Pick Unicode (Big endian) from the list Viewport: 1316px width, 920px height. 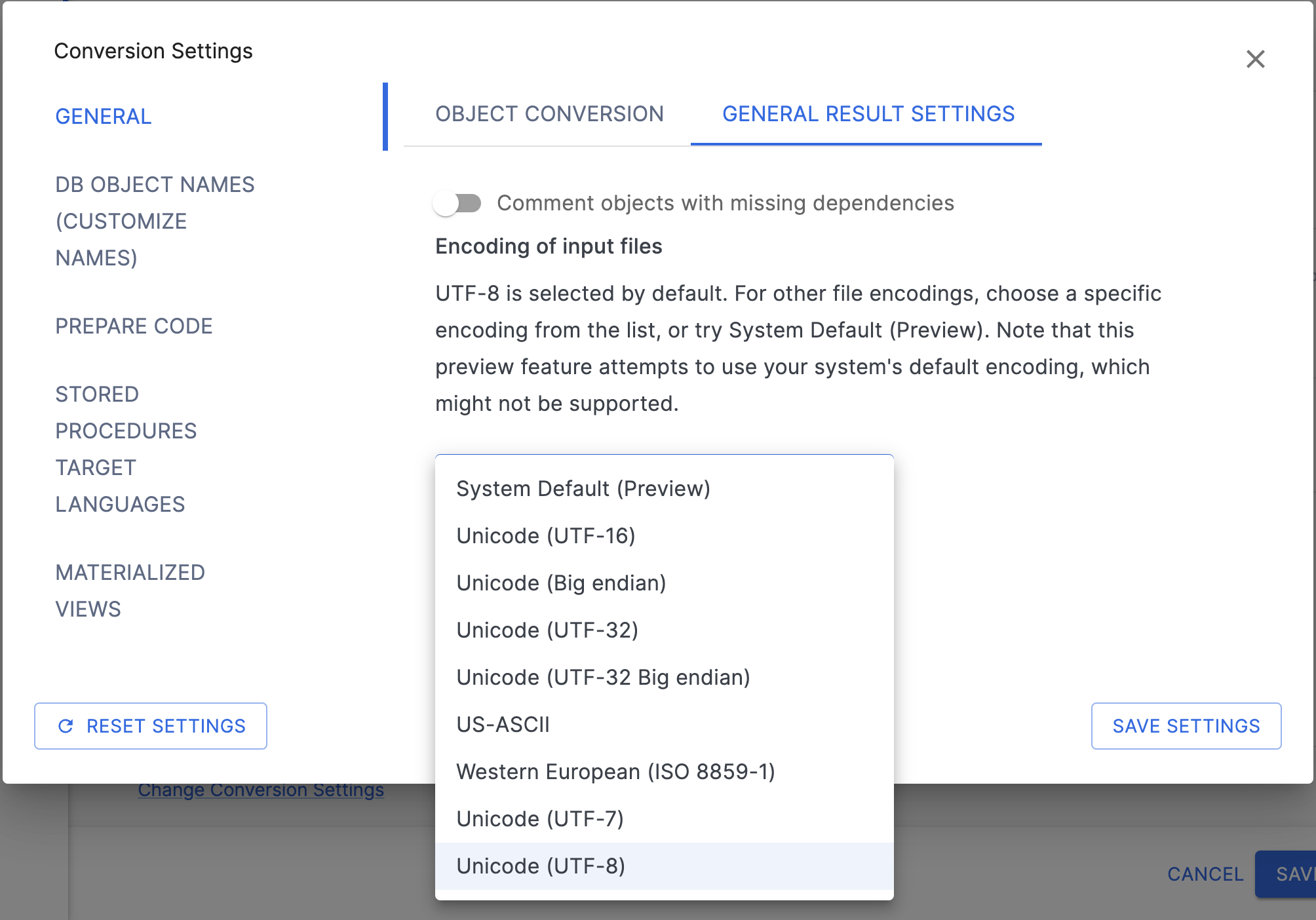click(562, 583)
